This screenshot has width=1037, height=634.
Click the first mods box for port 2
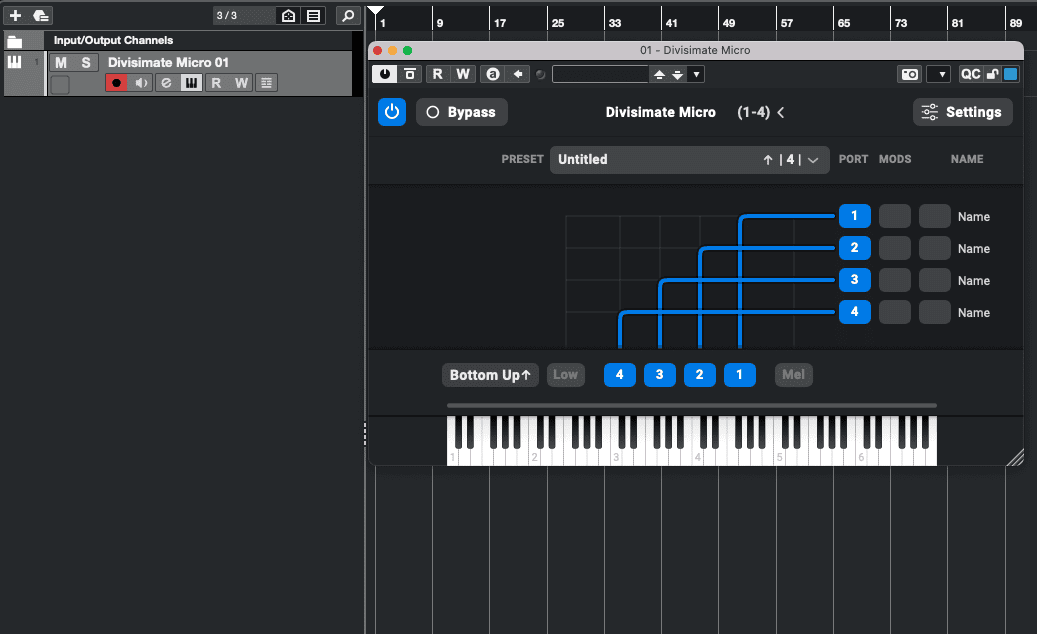click(x=895, y=248)
